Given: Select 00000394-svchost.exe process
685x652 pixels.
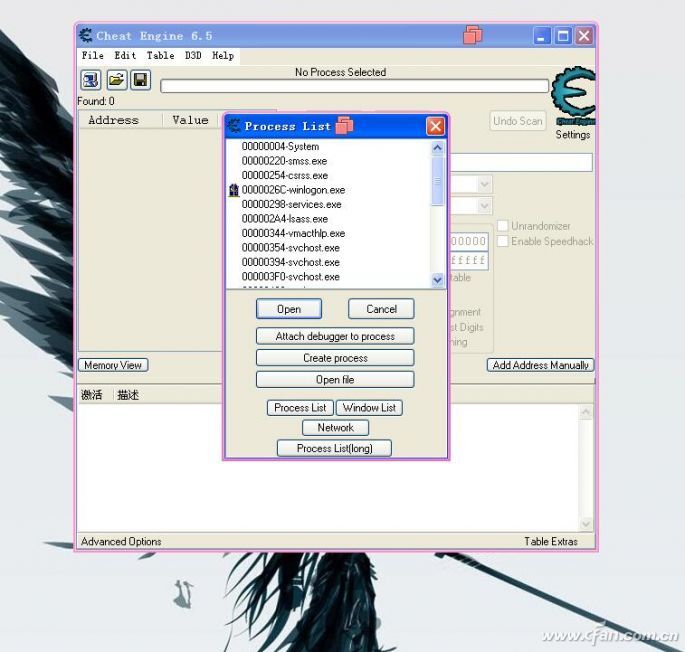Looking at the screenshot, I should click(x=329, y=262).
